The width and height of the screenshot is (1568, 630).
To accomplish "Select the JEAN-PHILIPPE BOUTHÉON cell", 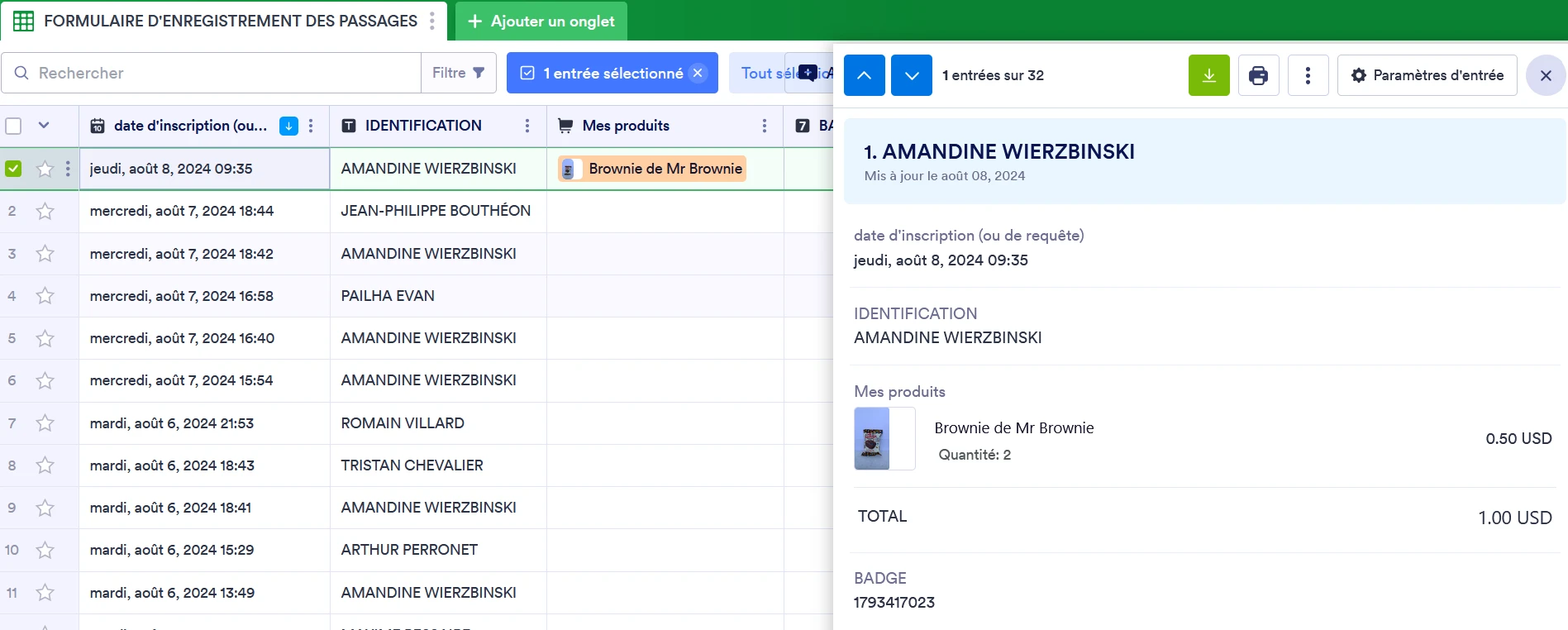I will click(x=438, y=211).
